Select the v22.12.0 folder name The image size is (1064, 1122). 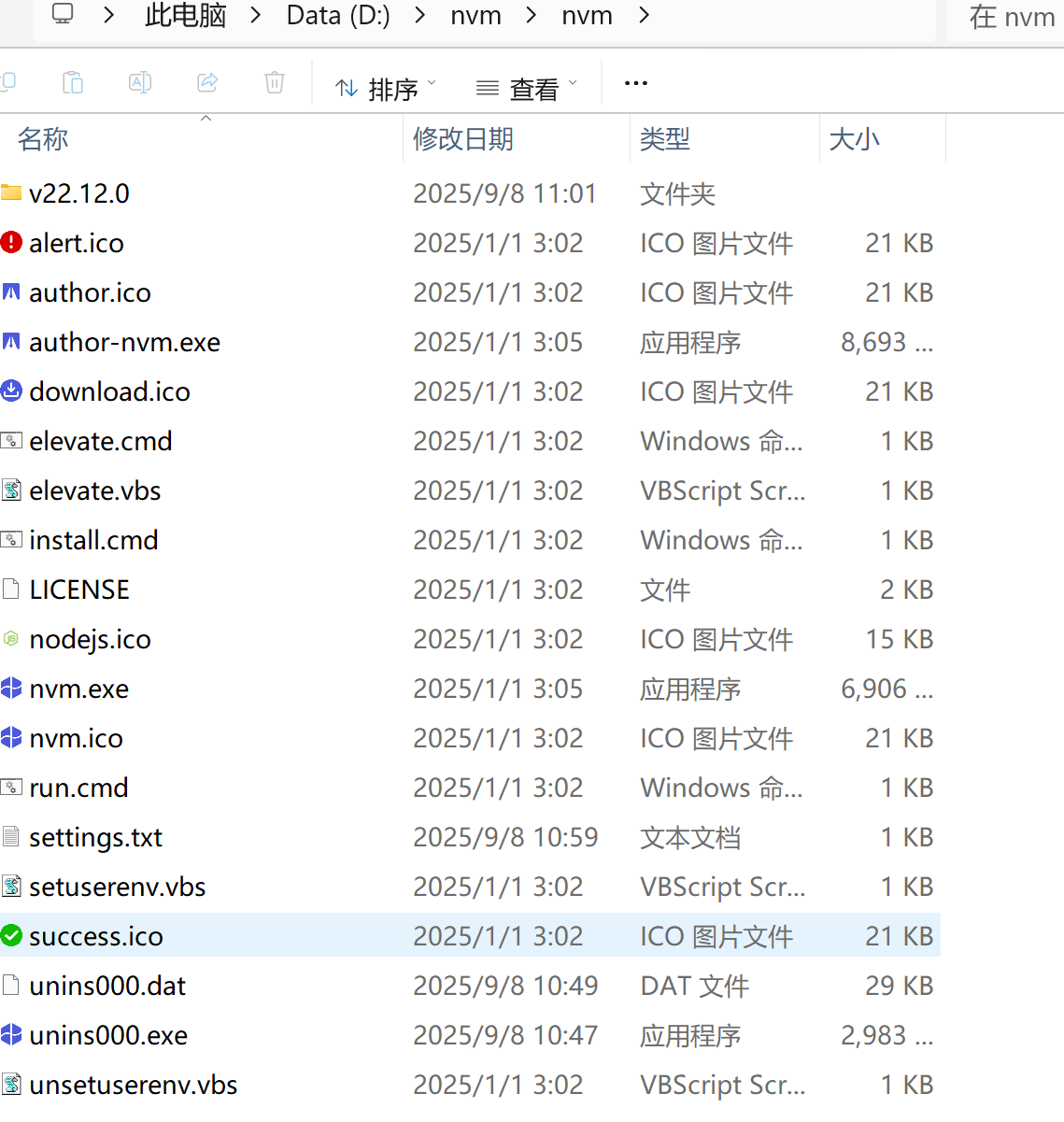(79, 193)
